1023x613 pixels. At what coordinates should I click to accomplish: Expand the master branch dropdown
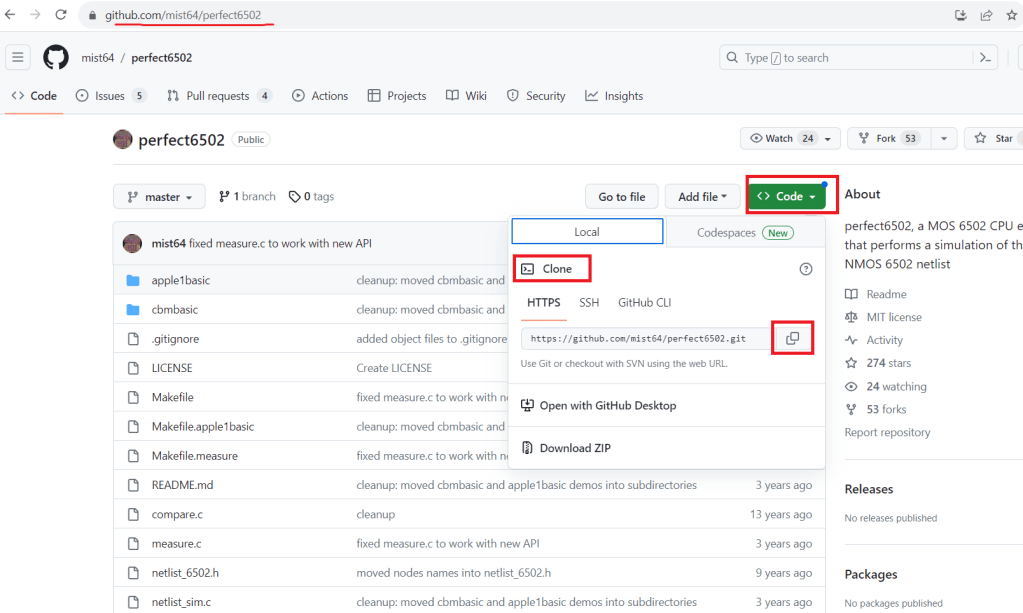[x=160, y=197]
